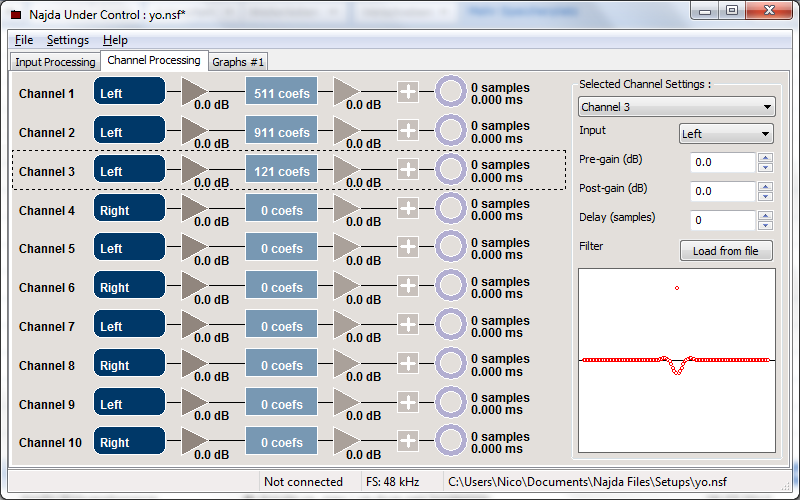Decrease Post-gain with the down arrow
Screen dimensions: 800x500
coord(765,197)
